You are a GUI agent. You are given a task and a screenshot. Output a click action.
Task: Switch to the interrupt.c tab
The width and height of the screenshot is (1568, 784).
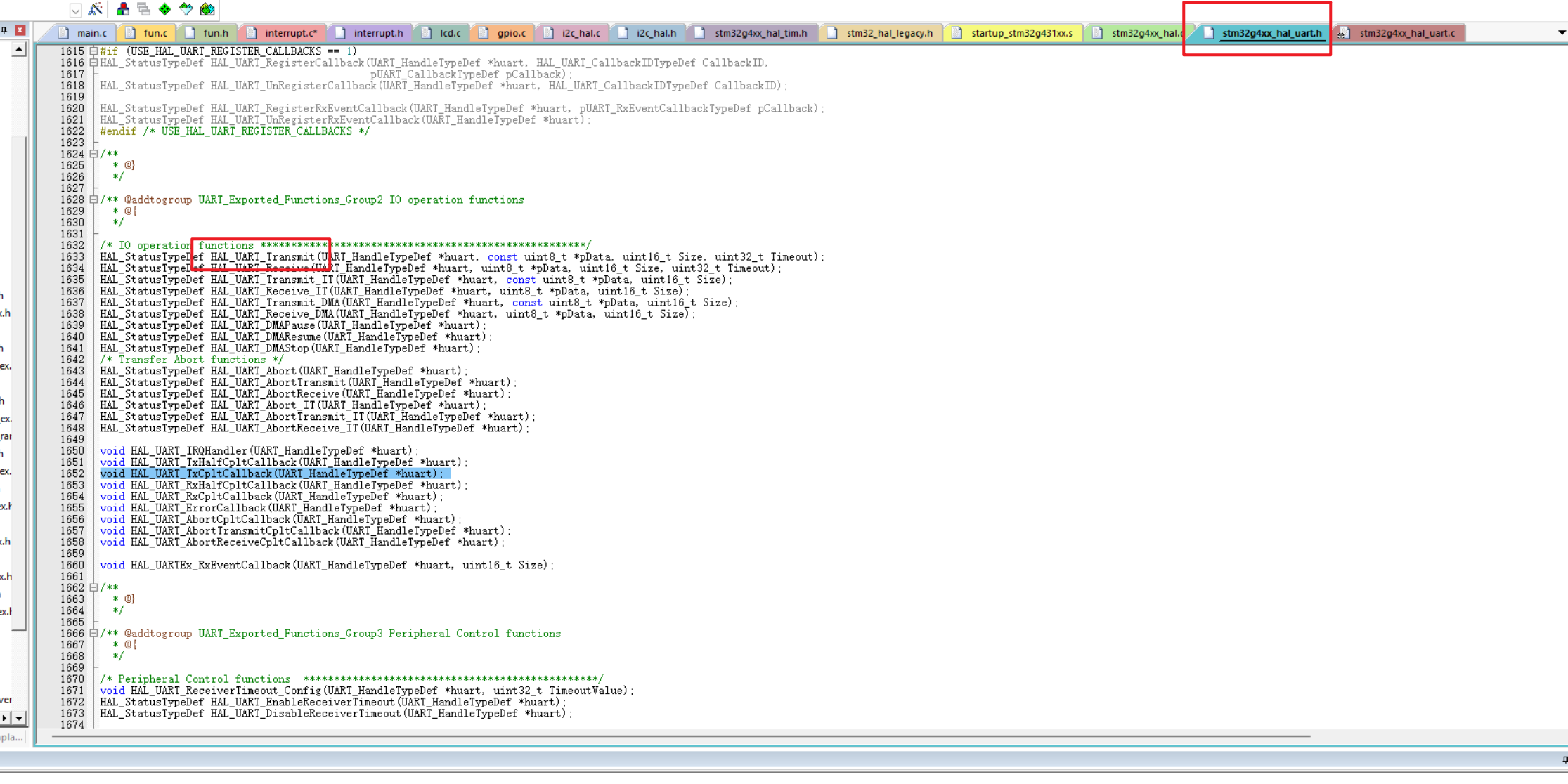(290, 33)
